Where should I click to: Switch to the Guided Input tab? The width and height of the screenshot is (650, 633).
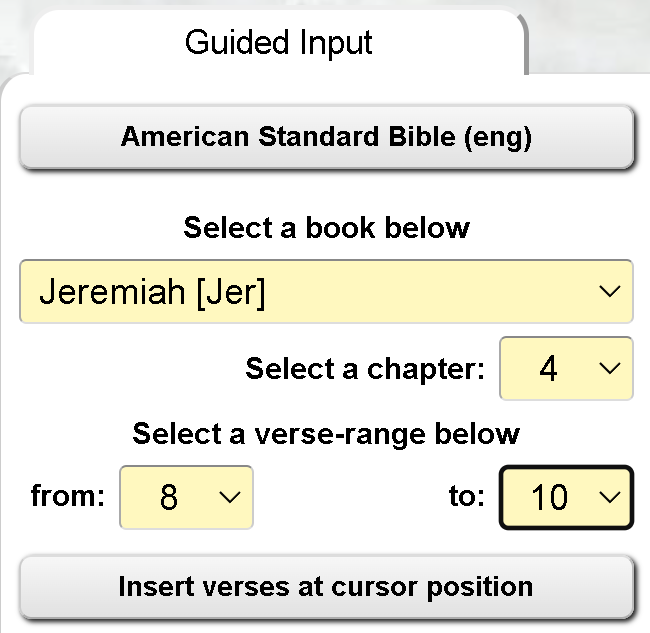[x=278, y=42]
